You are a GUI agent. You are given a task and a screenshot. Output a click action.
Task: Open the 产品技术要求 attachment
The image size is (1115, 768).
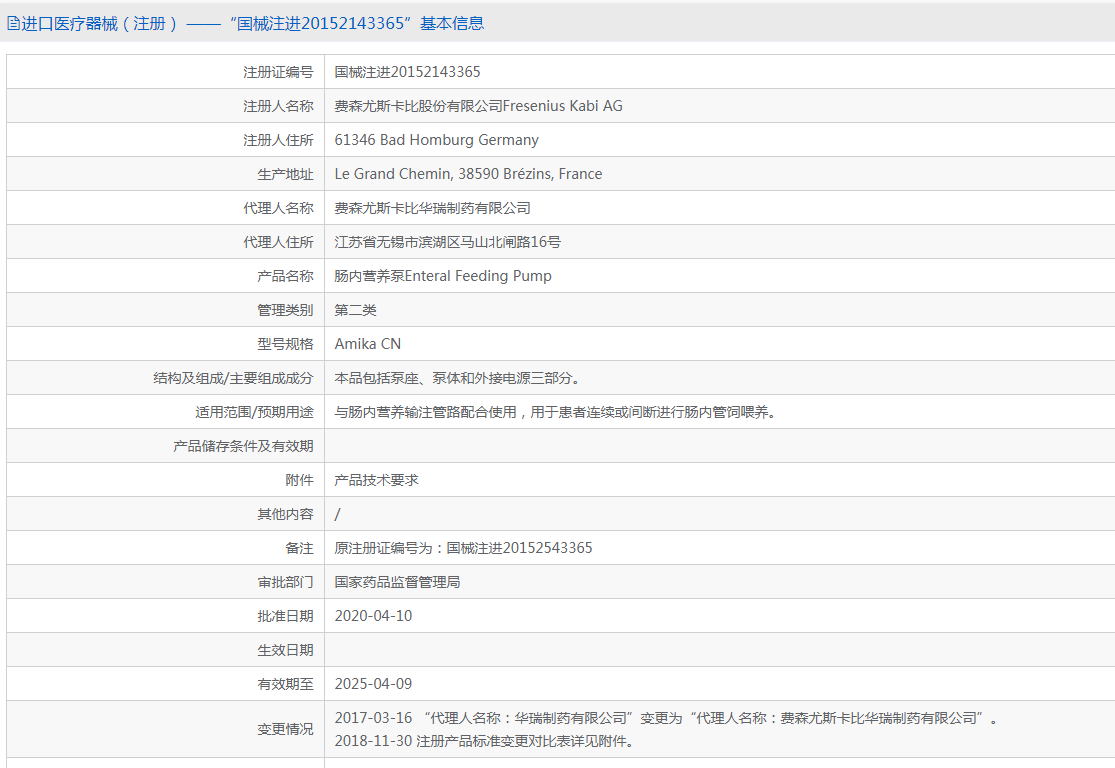point(376,480)
